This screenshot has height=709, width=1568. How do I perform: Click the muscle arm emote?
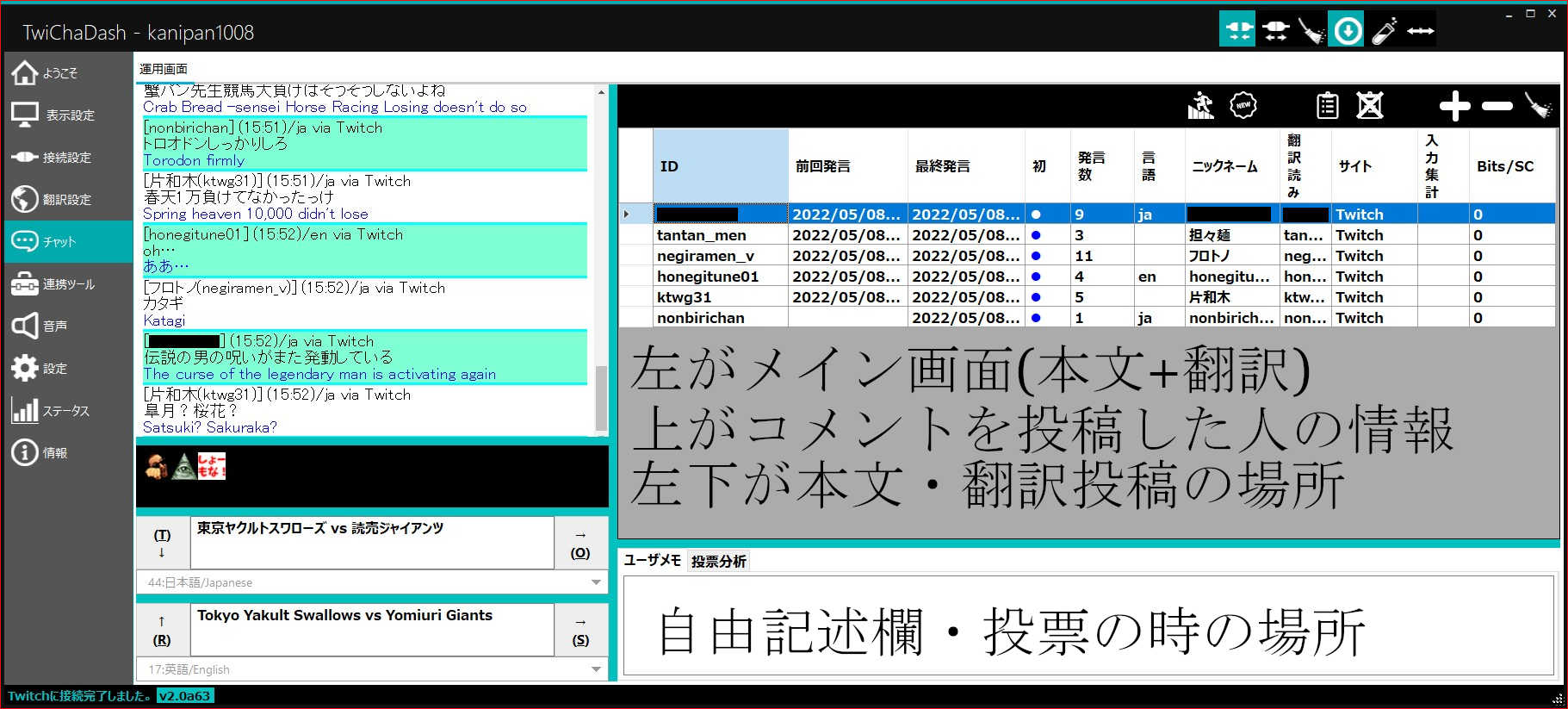click(x=157, y=467)
